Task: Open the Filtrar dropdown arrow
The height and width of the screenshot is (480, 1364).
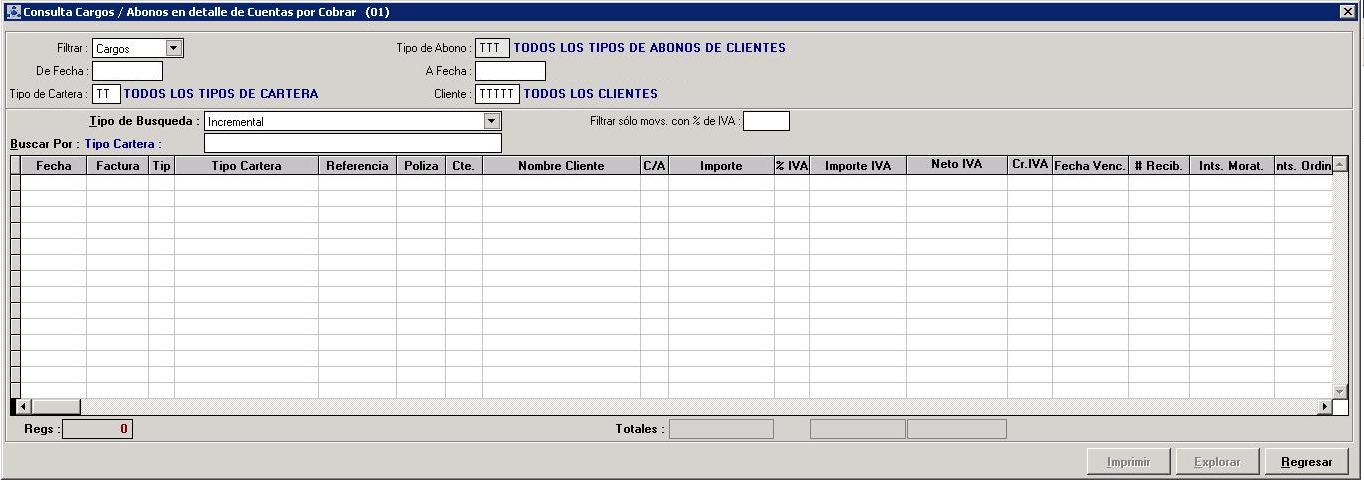Action: 174,48
